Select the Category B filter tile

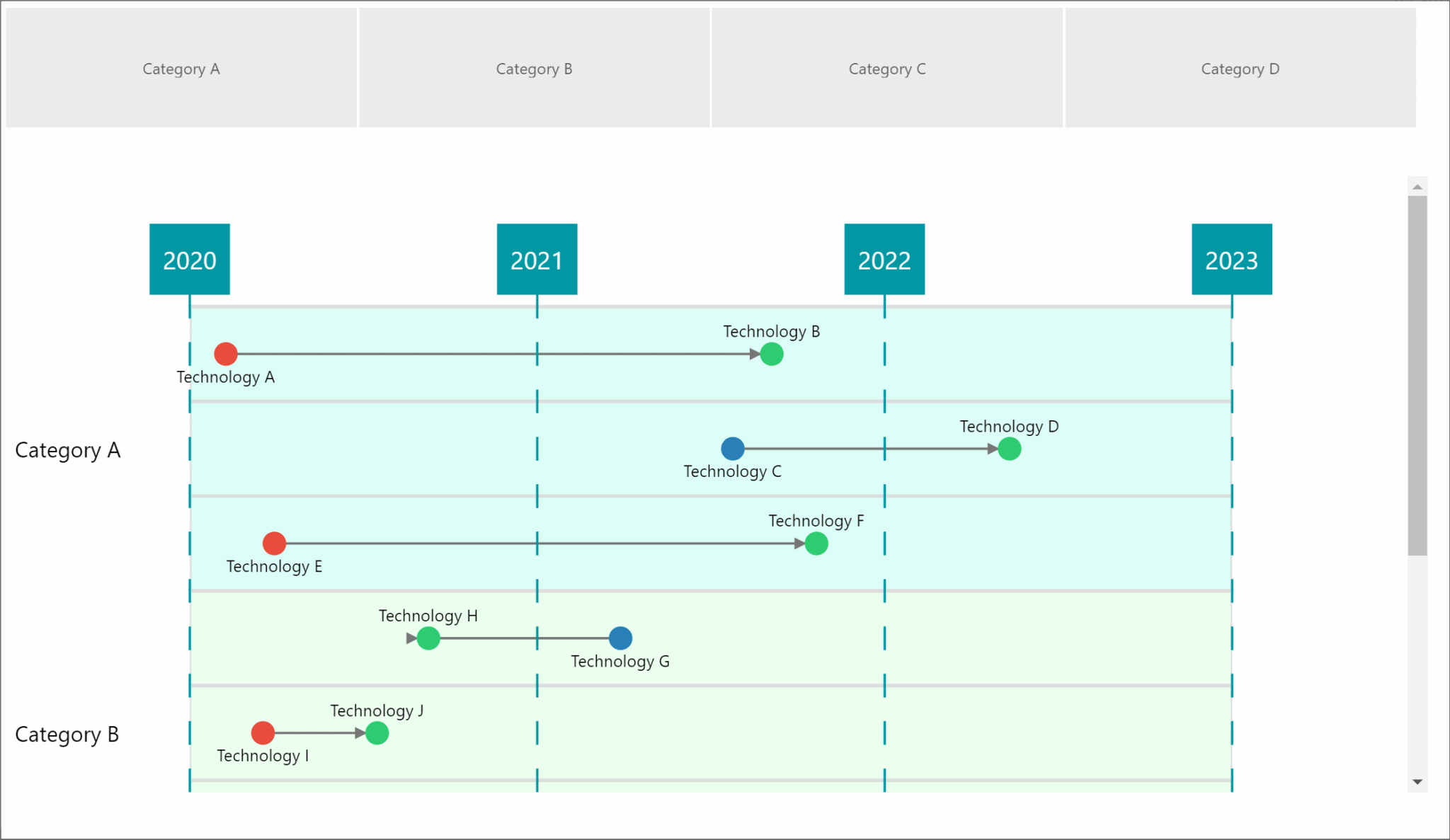[535, 69]
